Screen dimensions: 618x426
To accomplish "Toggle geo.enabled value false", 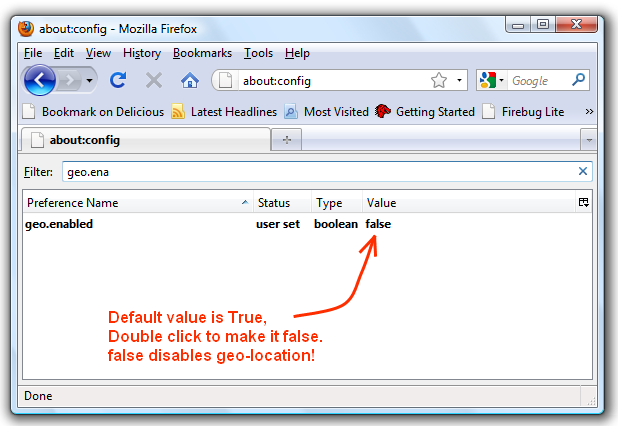I will click(x=378, y=224).
